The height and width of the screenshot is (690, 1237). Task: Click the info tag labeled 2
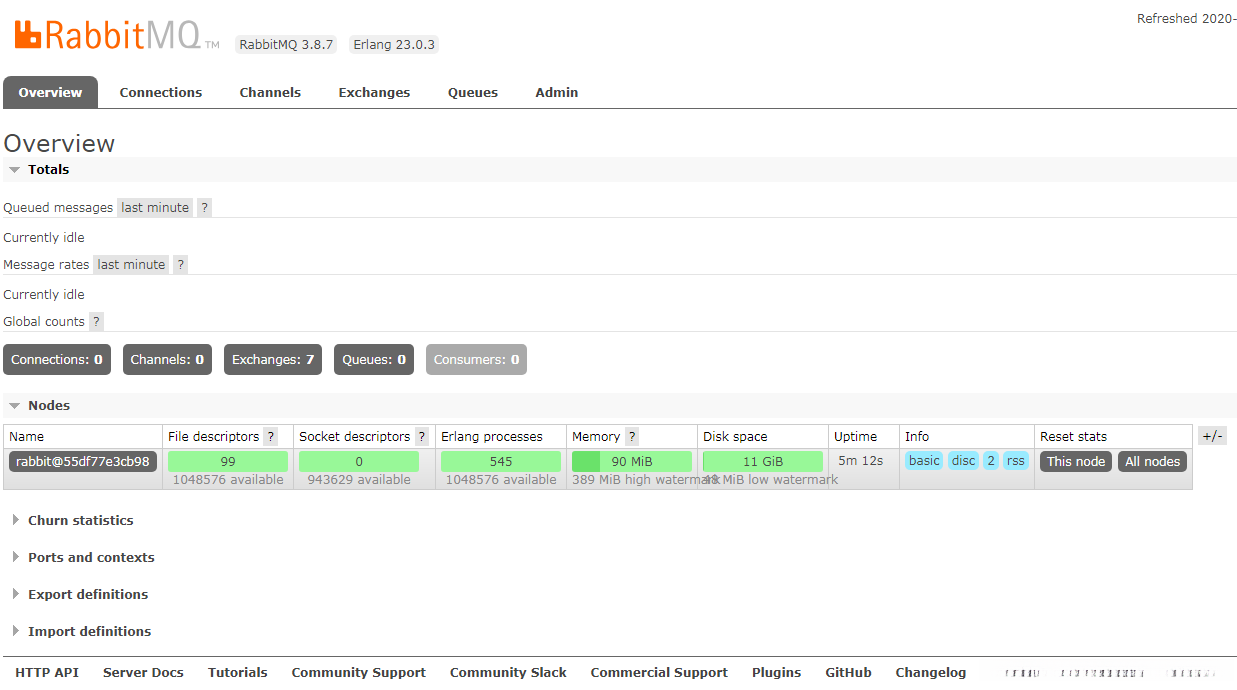point(991,461)
